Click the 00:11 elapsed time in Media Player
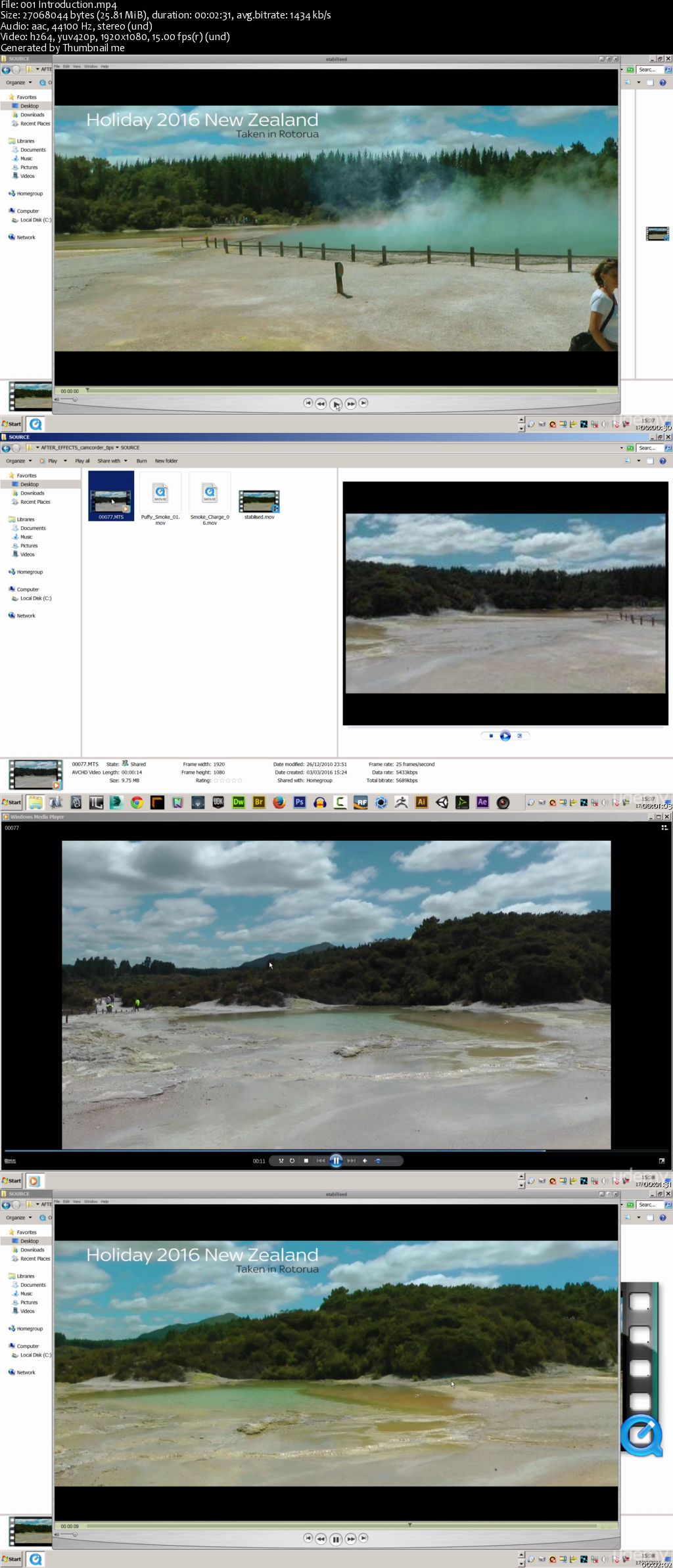 (x=259, y=1161)
